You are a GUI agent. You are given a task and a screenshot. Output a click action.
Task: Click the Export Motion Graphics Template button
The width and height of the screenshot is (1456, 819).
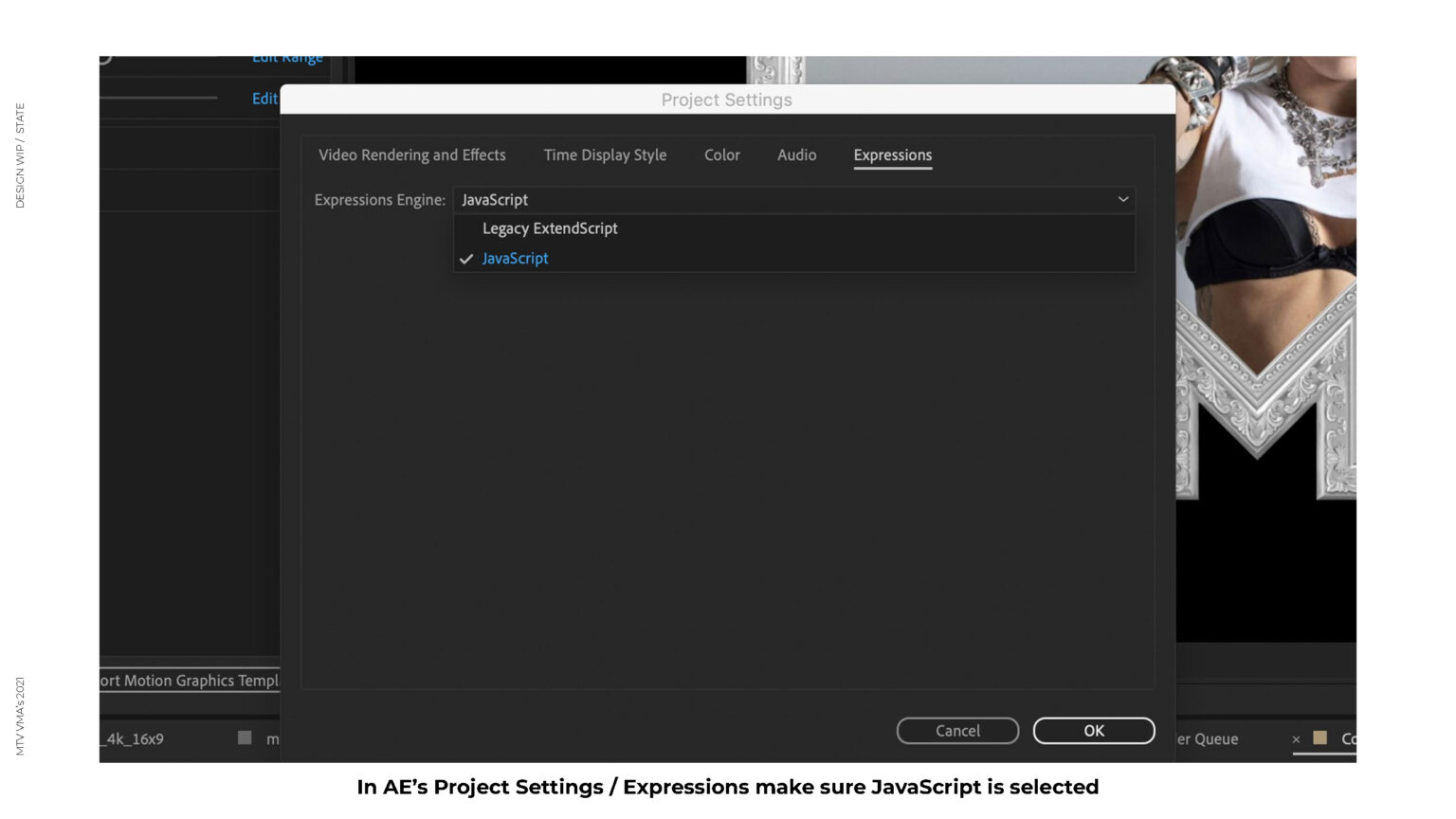click(190, 681)
